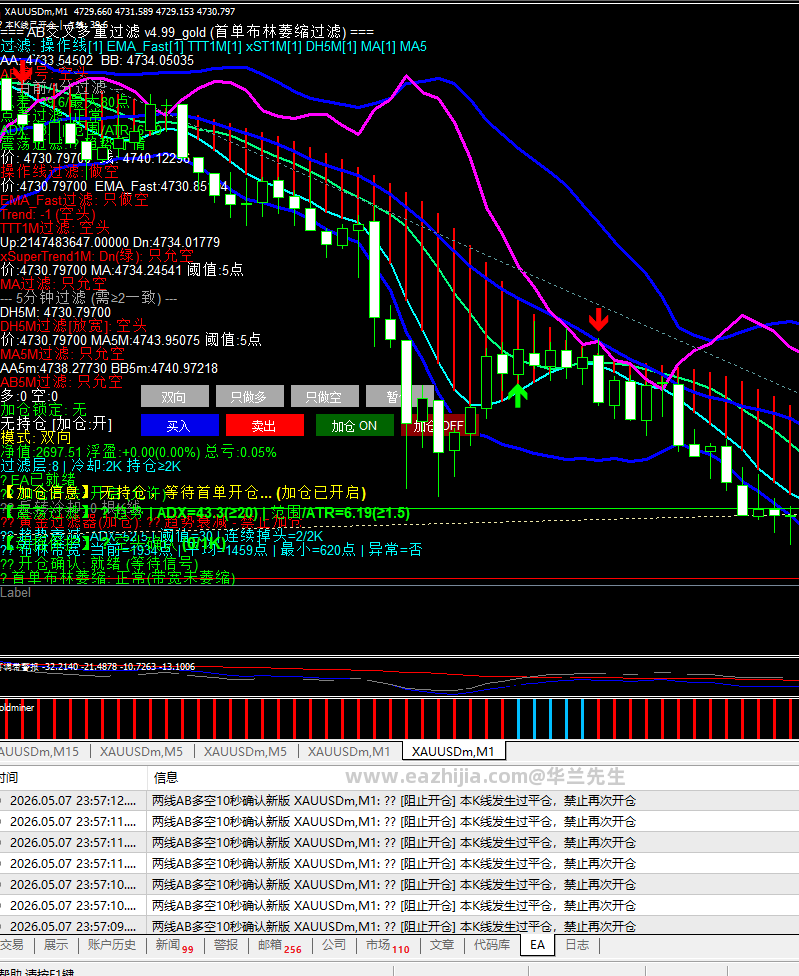Open the 市场 market tab
The width and height of the screenshot is (799, 976).
coord(387,945)
